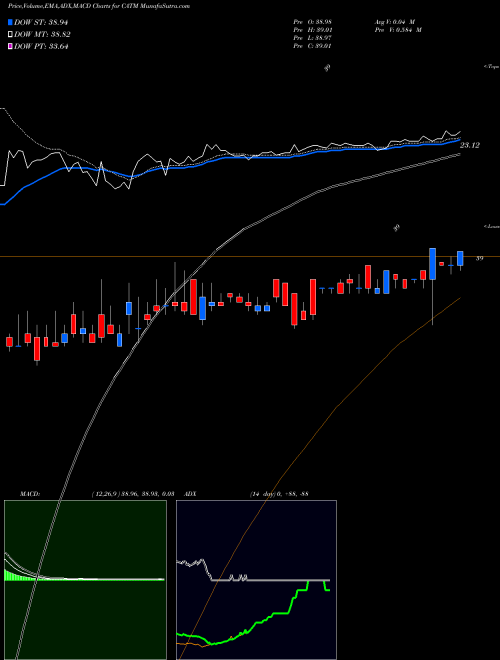Select the 'DOW MT: 38.82' legend text
This screenshot has height=660, width=500.
(x=42, y=35)
